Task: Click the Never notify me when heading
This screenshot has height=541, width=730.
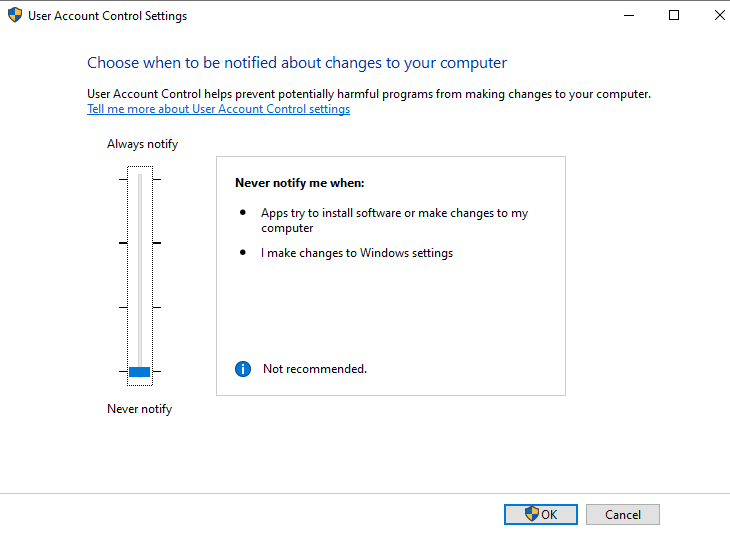Action: pos(299,183)
